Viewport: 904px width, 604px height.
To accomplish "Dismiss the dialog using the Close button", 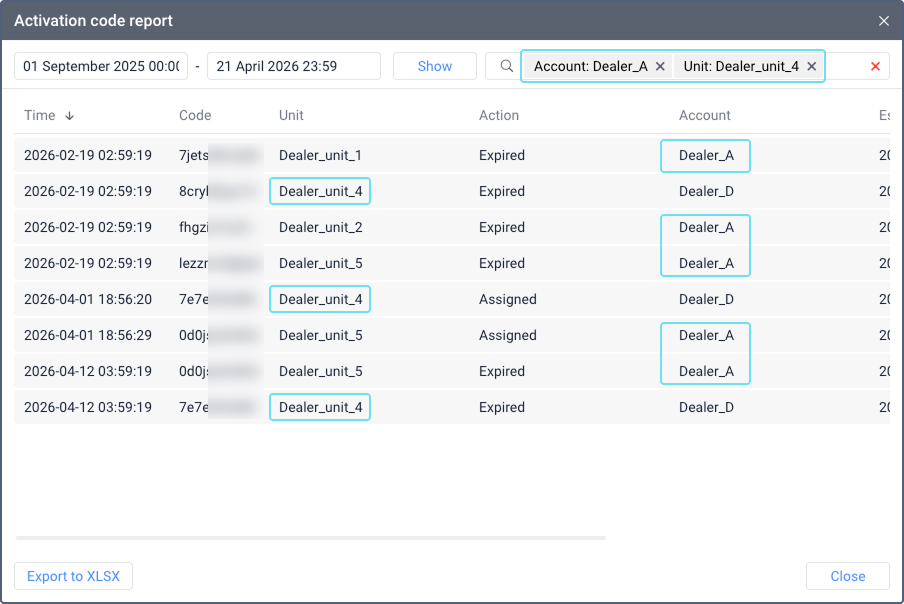I will click(847, 576).
